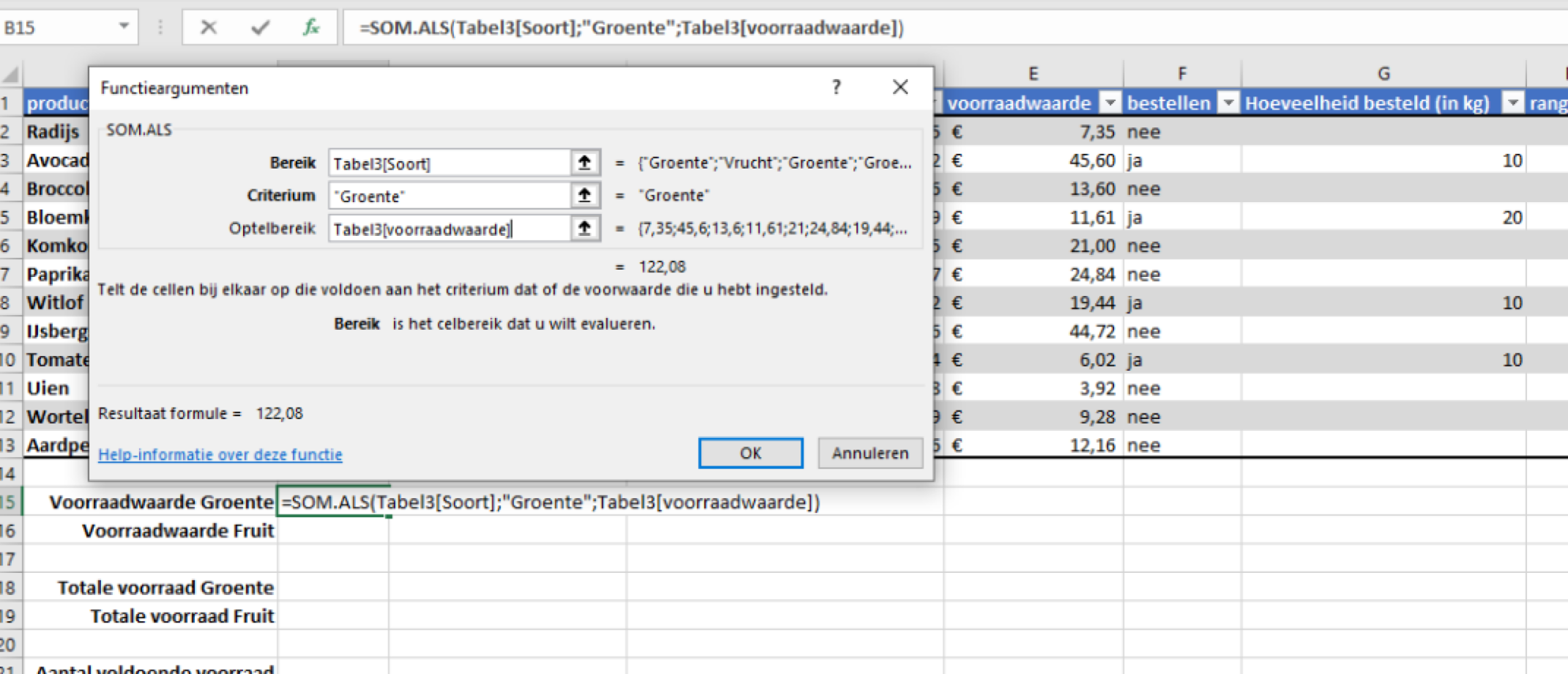Collapse dialog via Bereik range selector arrow
The width and height of the screenshot is (1568, 674).
584,163
